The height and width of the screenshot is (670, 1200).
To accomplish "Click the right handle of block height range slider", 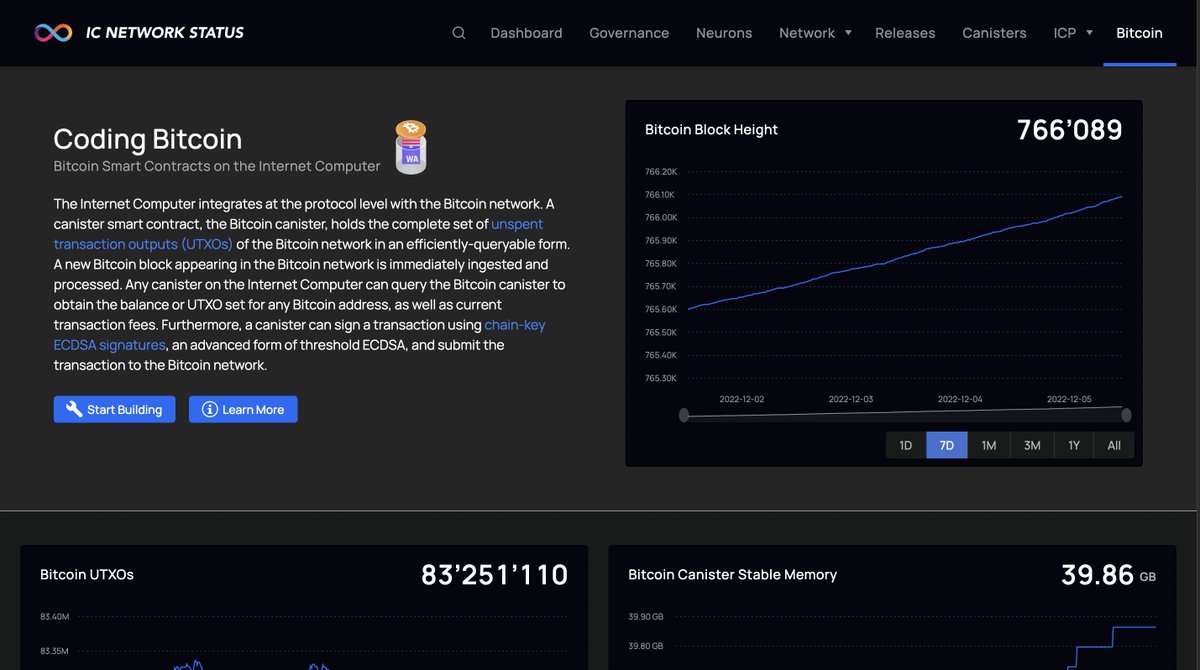I will [x=1126, y=415].
